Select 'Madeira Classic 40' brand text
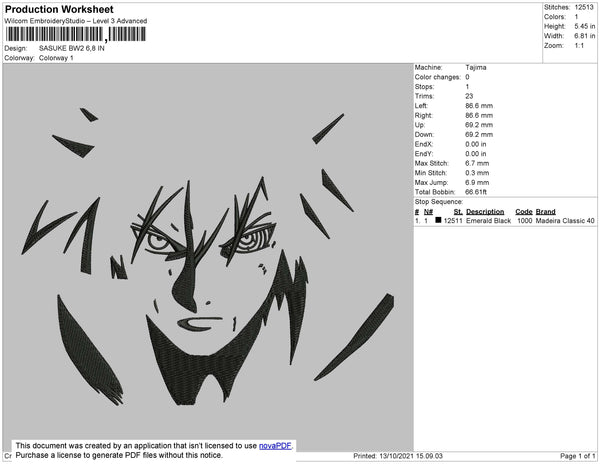Screen dimensions: 600x464 click(x=565, y=221)
